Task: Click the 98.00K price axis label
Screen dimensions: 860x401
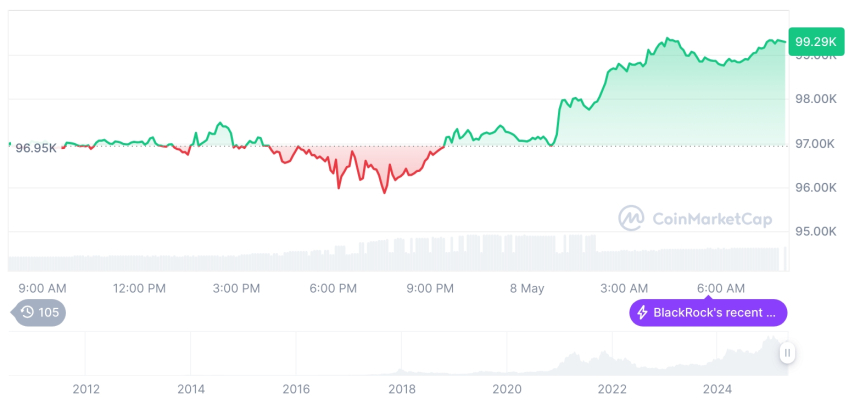Action: [x=815, y=99]
